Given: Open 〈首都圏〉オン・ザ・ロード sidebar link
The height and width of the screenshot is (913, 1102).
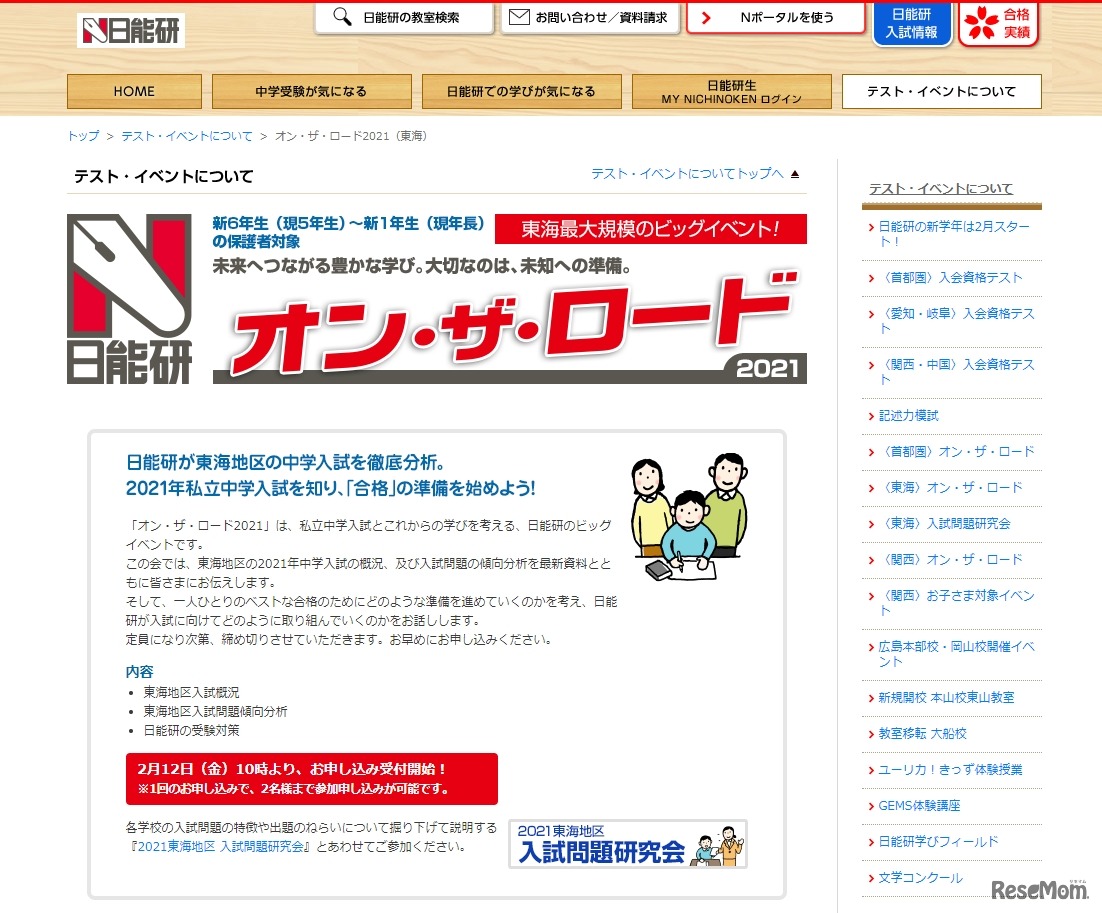Looking at the screenshot, I should [x=957, y=451].
